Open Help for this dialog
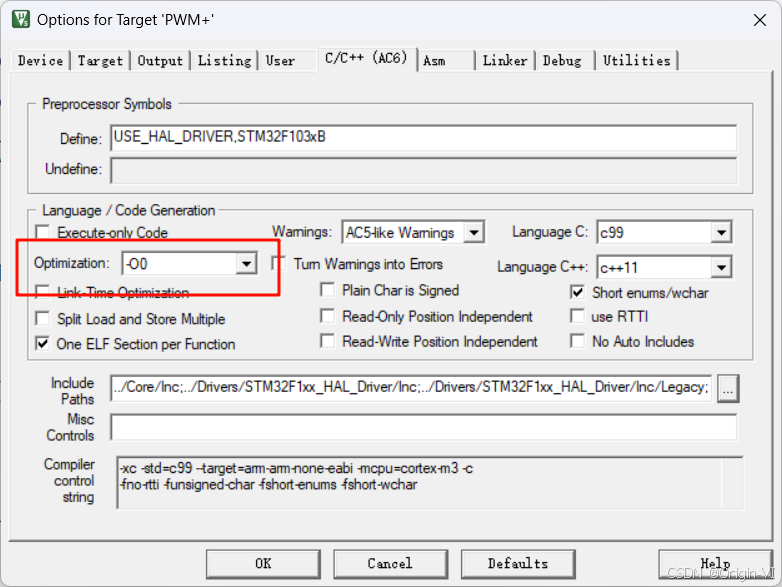782x587 pixels. coord(716,564)
